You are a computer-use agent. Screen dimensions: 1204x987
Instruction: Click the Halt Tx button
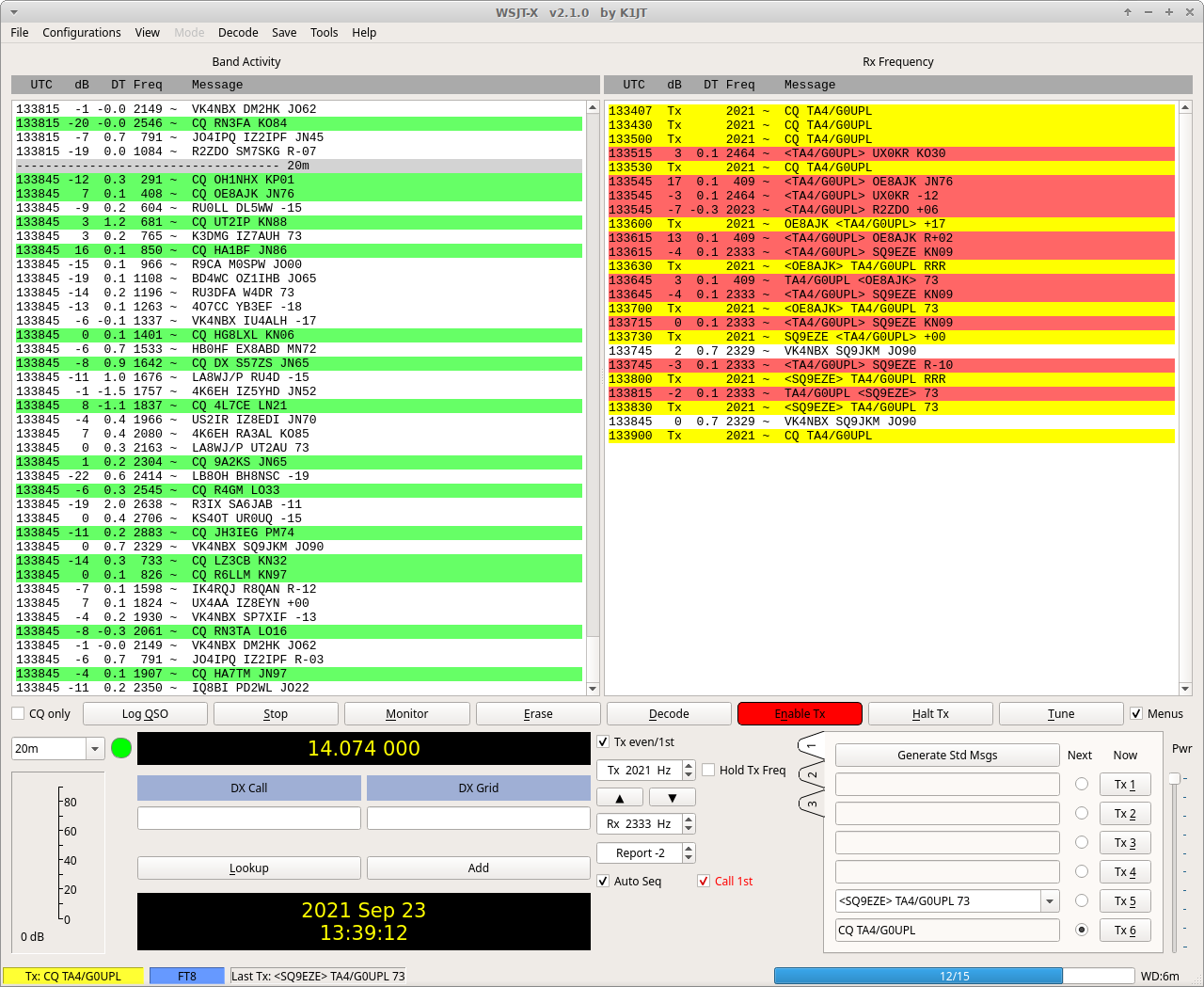click(930, 713)
